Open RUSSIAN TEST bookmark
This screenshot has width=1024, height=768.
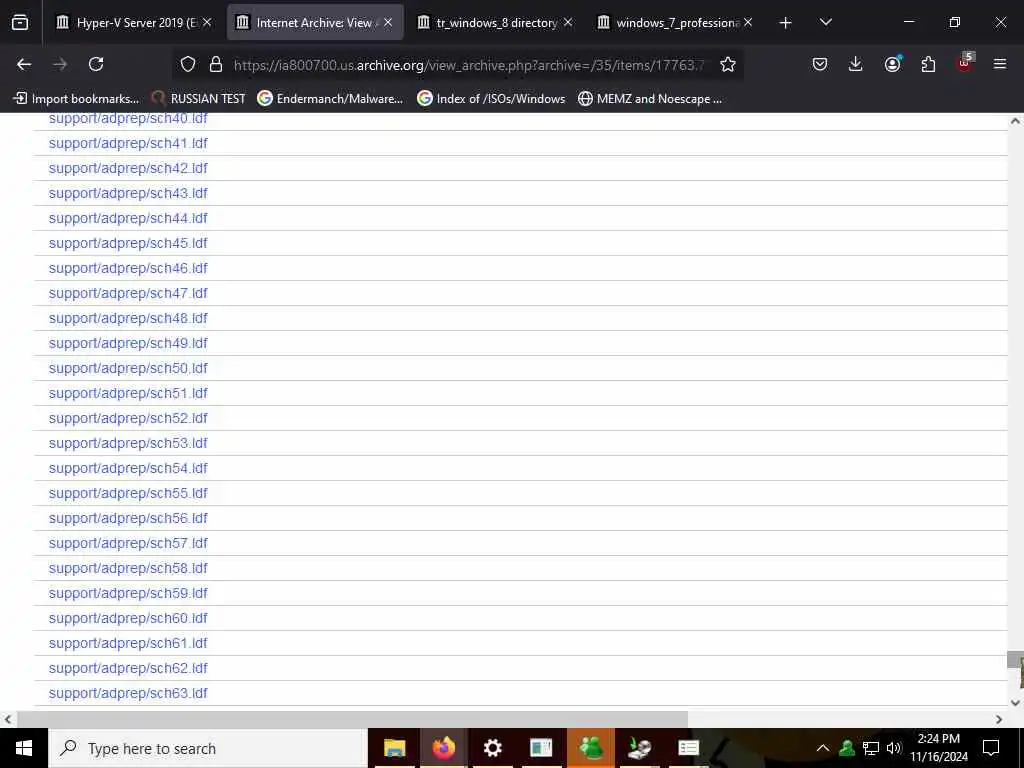199,99
